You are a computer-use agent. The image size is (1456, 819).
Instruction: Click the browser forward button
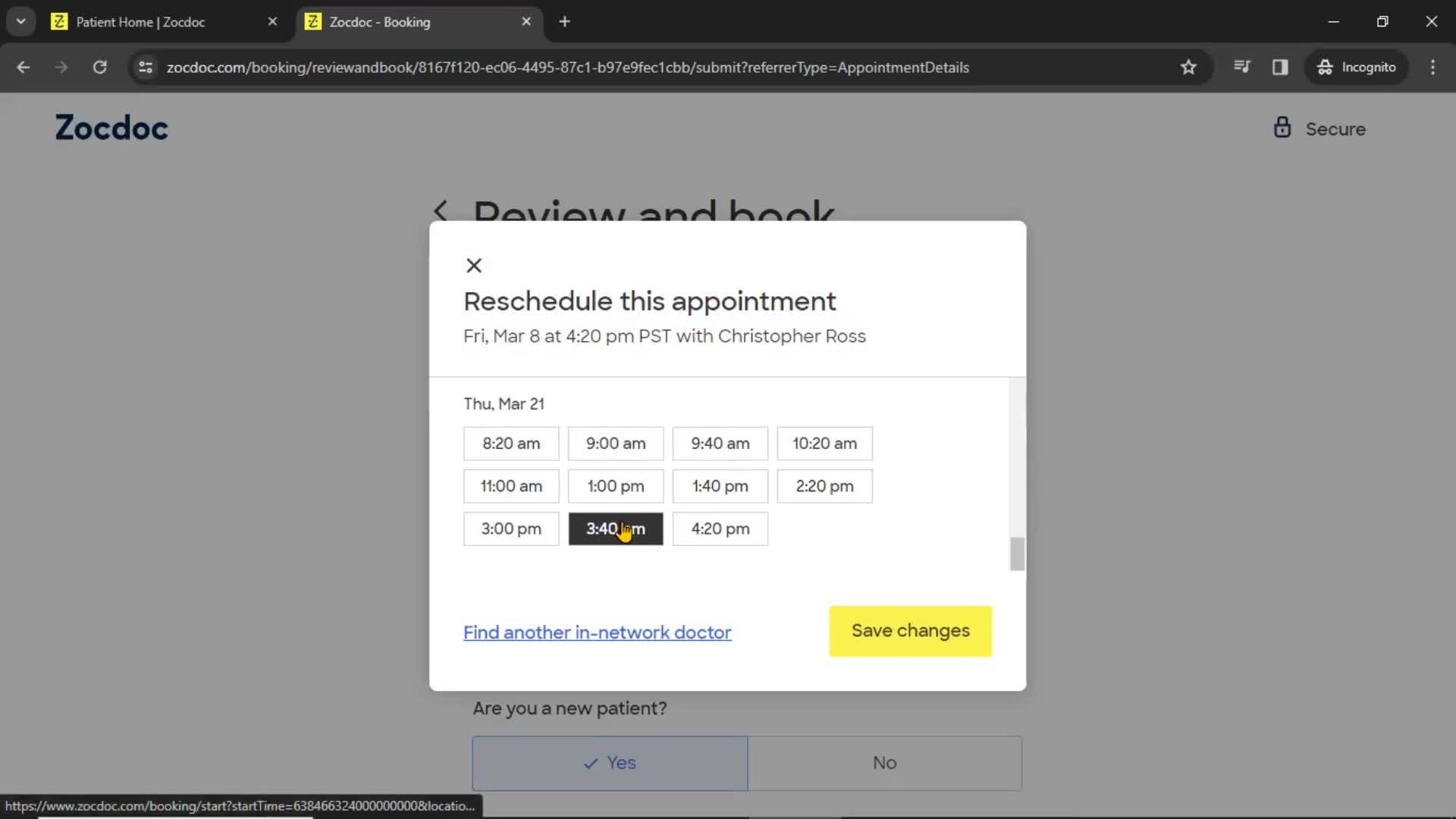click(61, 67)
